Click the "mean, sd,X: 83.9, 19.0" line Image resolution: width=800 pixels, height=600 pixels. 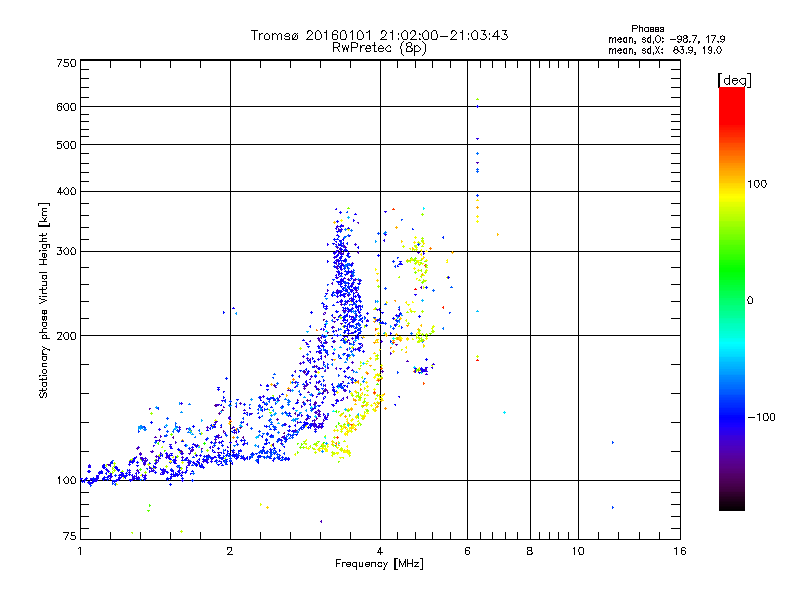click(x=665, y=50)
